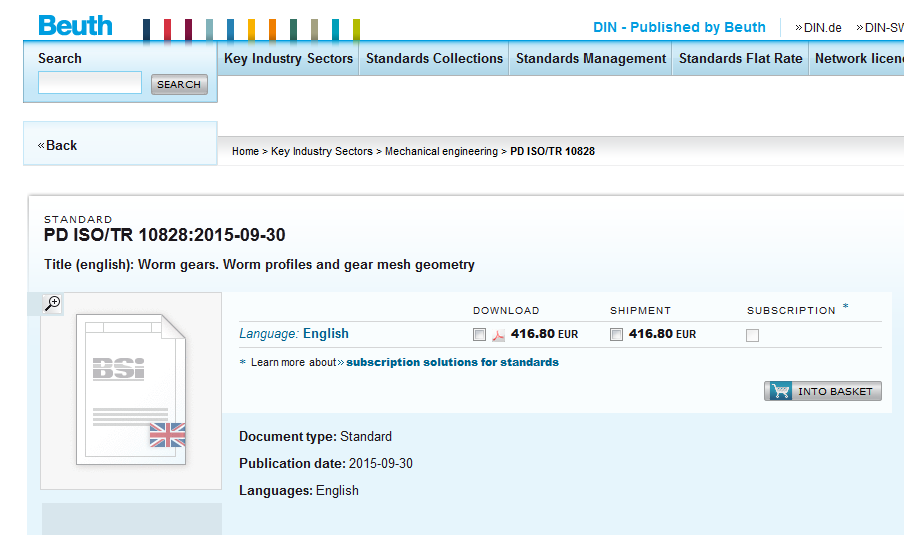Image resolution: width=904 pixels, height=535 pixels.
Task: Click the download price 416.80 EUR
Action: (544, 334)
